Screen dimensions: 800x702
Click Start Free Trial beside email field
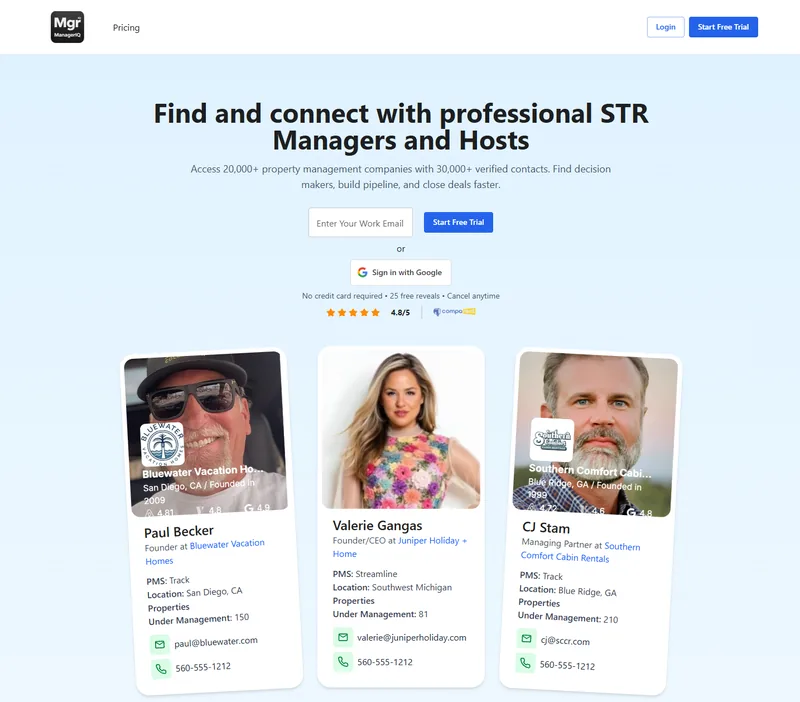click(x=458, y=222)
